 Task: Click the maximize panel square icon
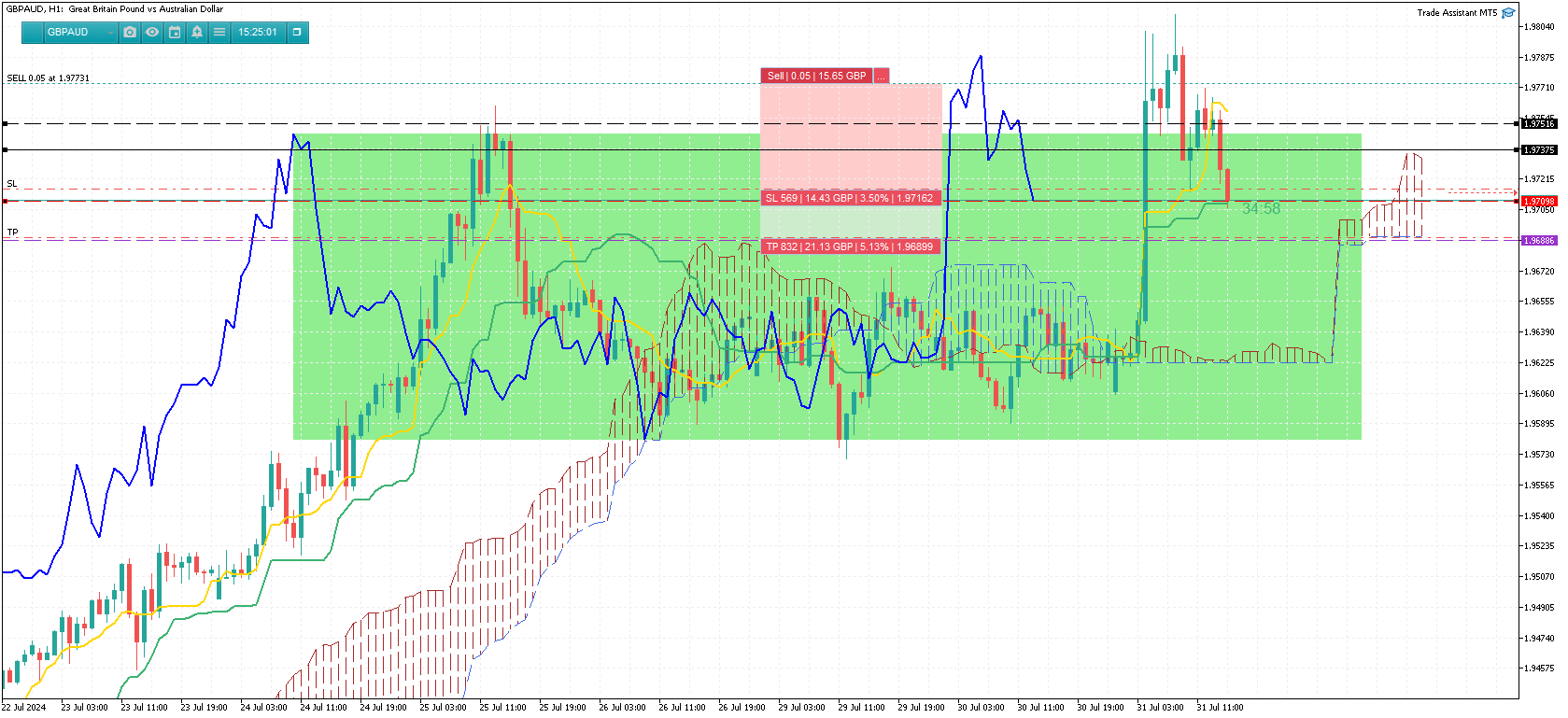(297, 32)
